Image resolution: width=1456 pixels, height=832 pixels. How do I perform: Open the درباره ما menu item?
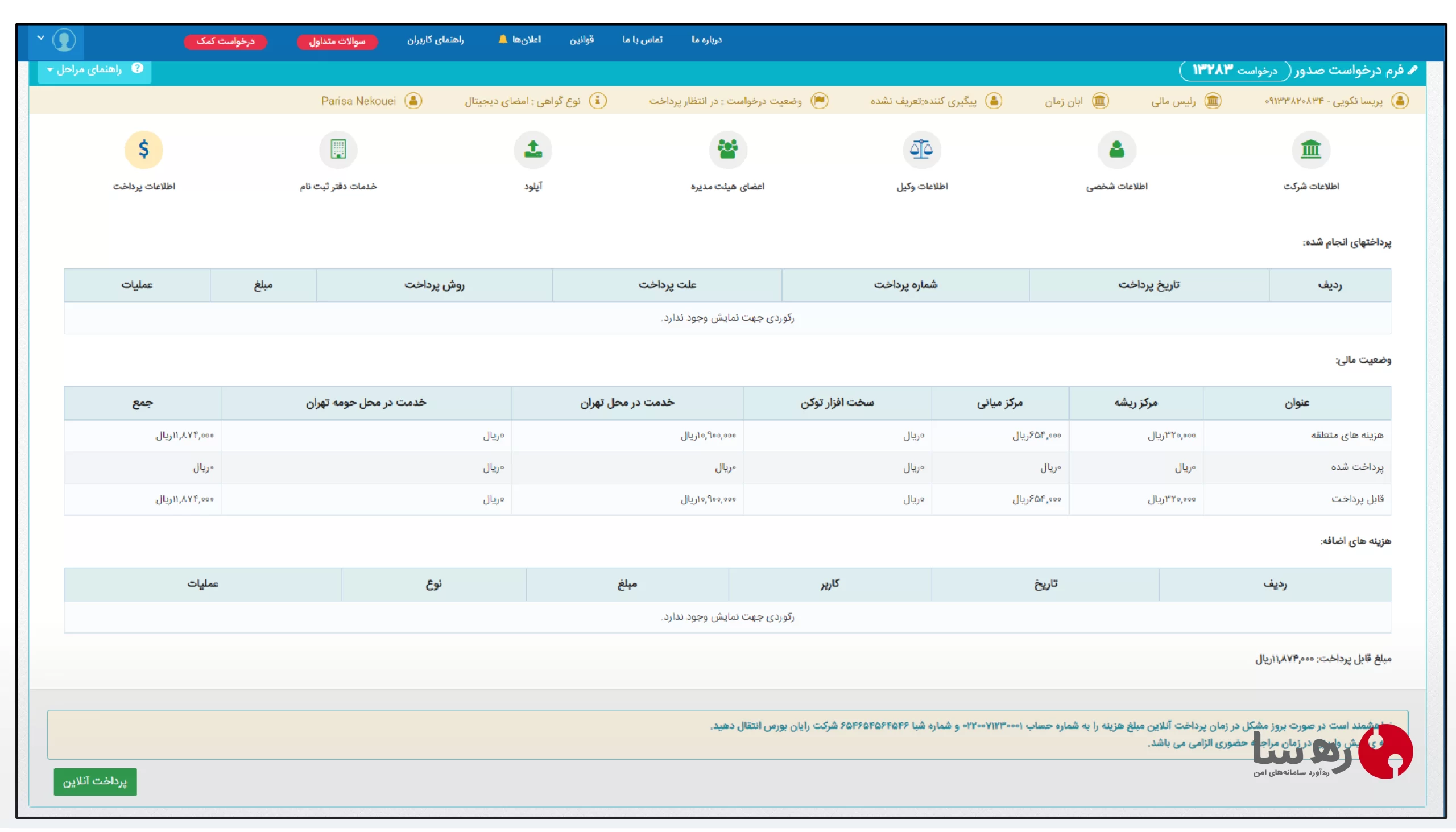point(706,39)
